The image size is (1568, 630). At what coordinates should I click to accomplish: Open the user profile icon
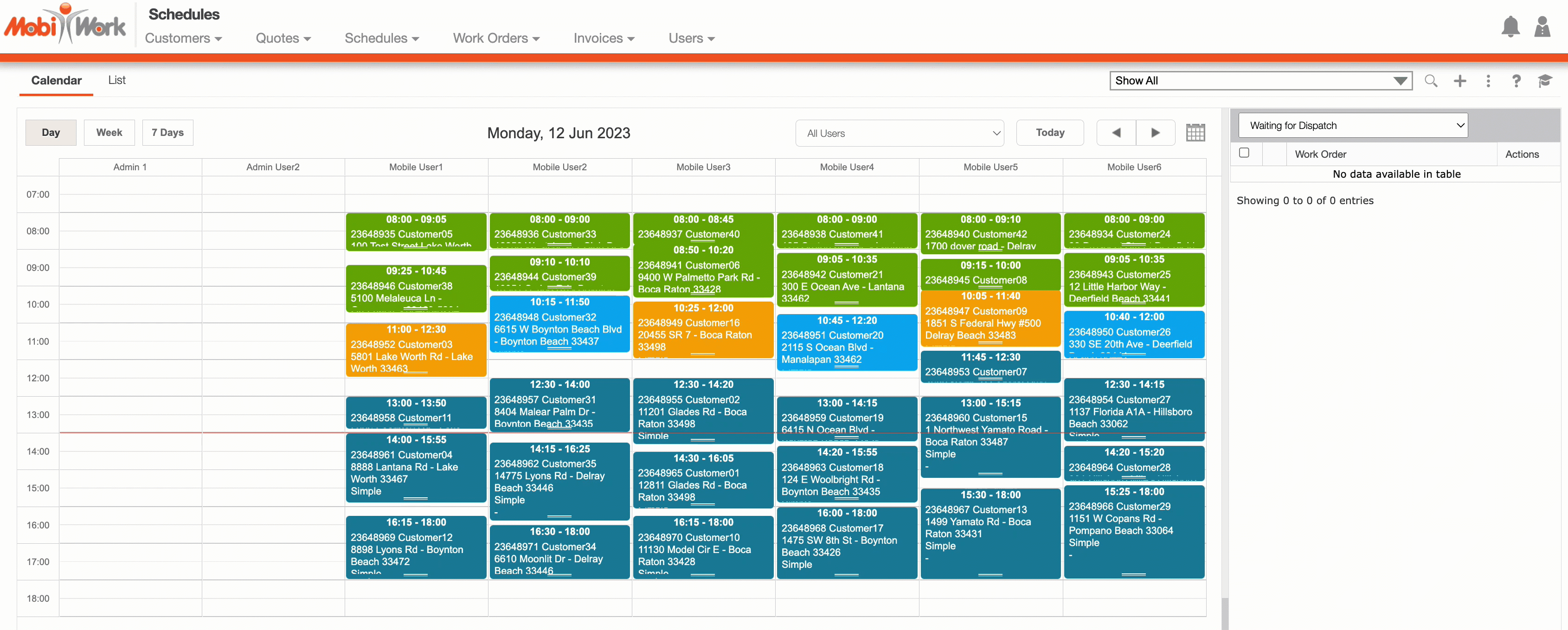[1542, 27]
